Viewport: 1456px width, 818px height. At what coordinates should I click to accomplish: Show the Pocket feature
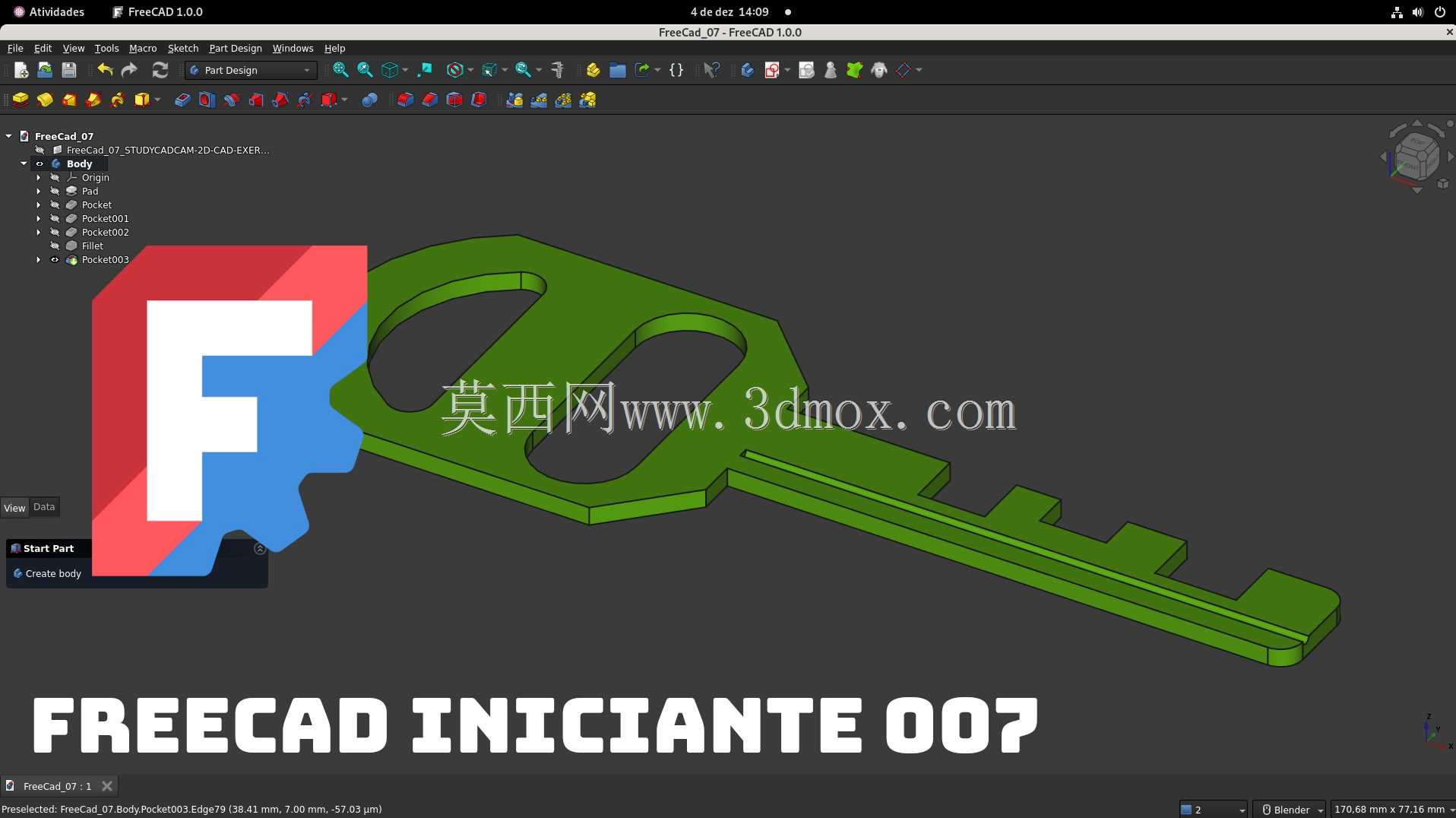55,204
